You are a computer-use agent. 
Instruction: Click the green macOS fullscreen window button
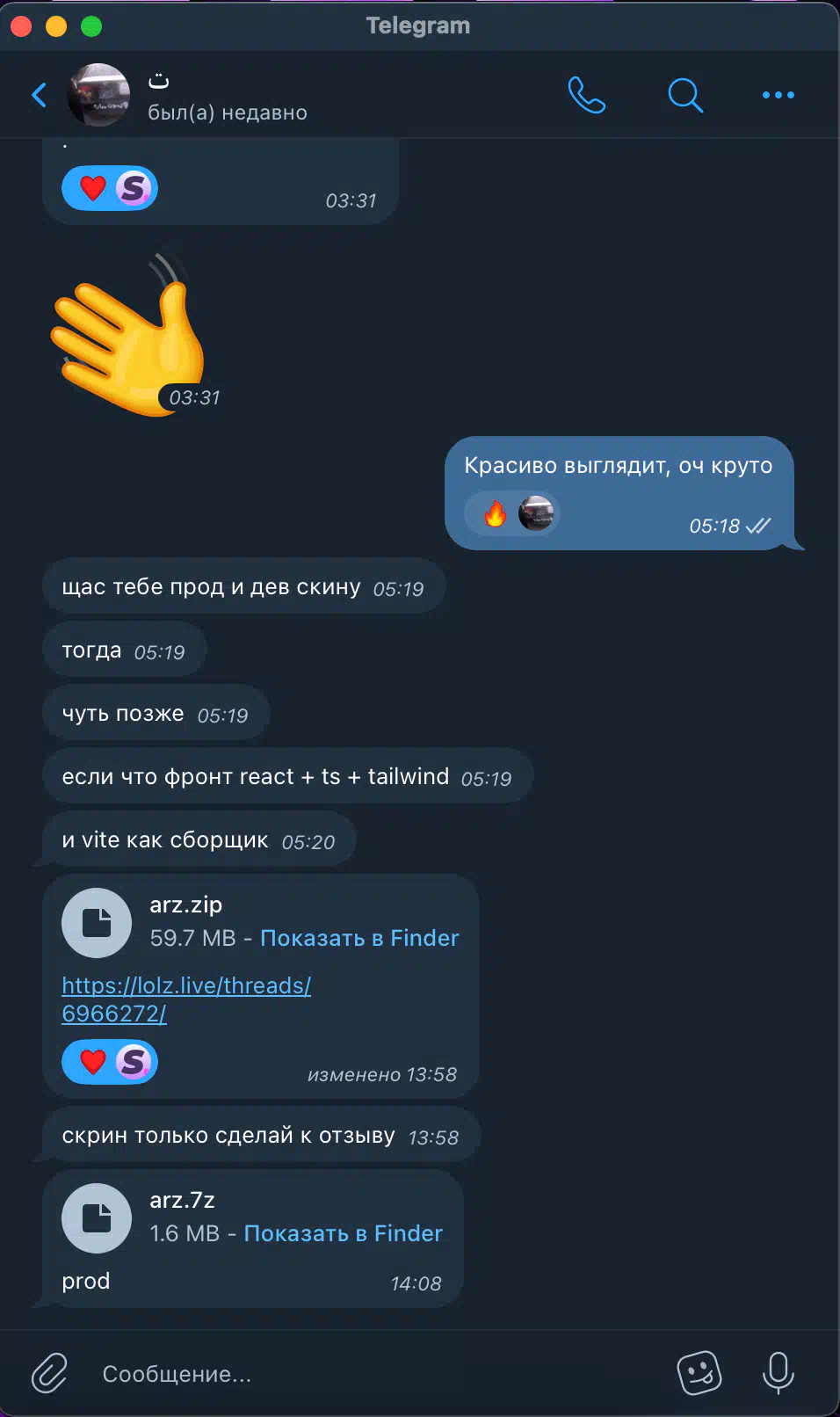[x=91, y=26]
